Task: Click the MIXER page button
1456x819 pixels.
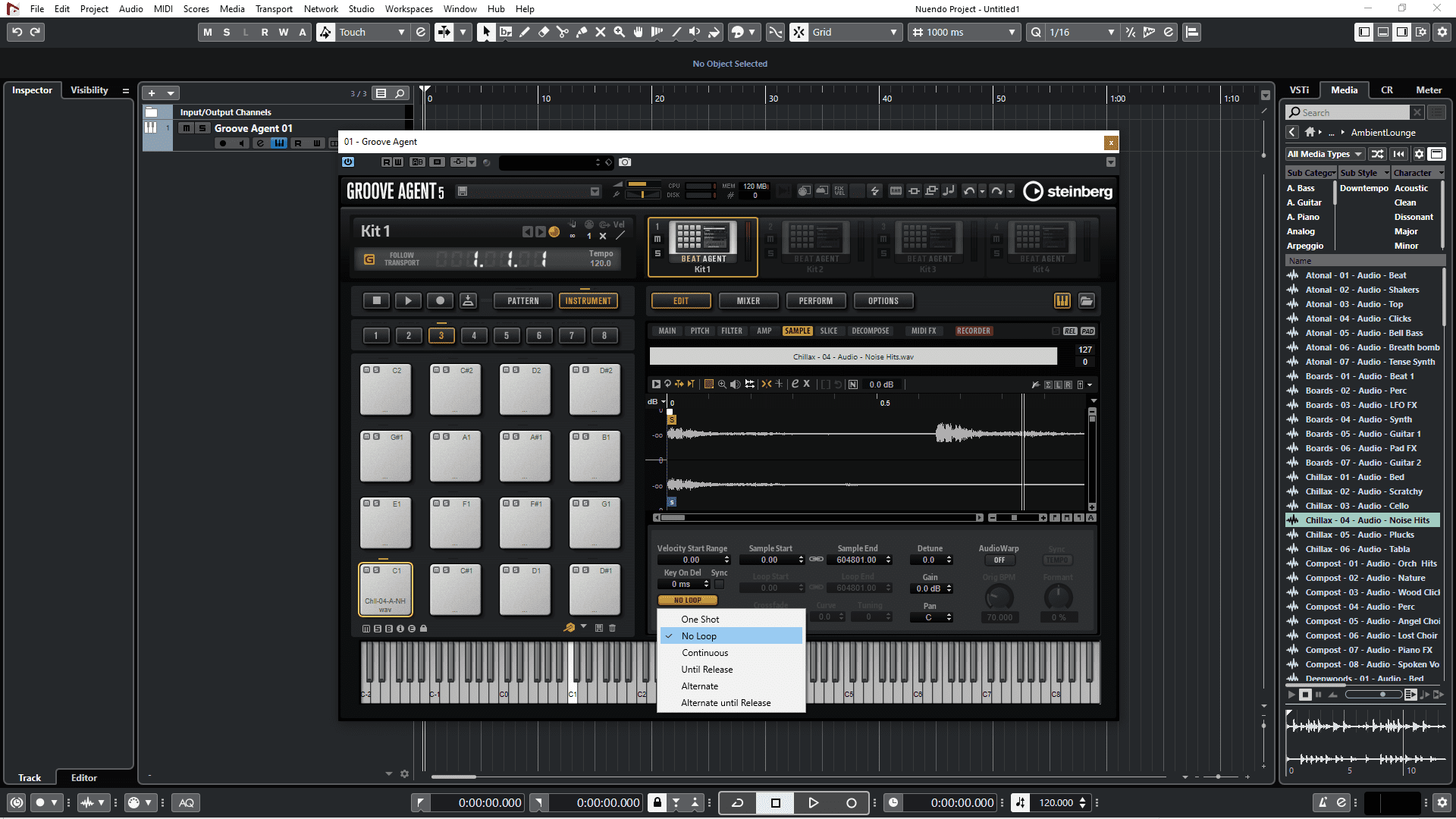Action: tap(748, 301)
